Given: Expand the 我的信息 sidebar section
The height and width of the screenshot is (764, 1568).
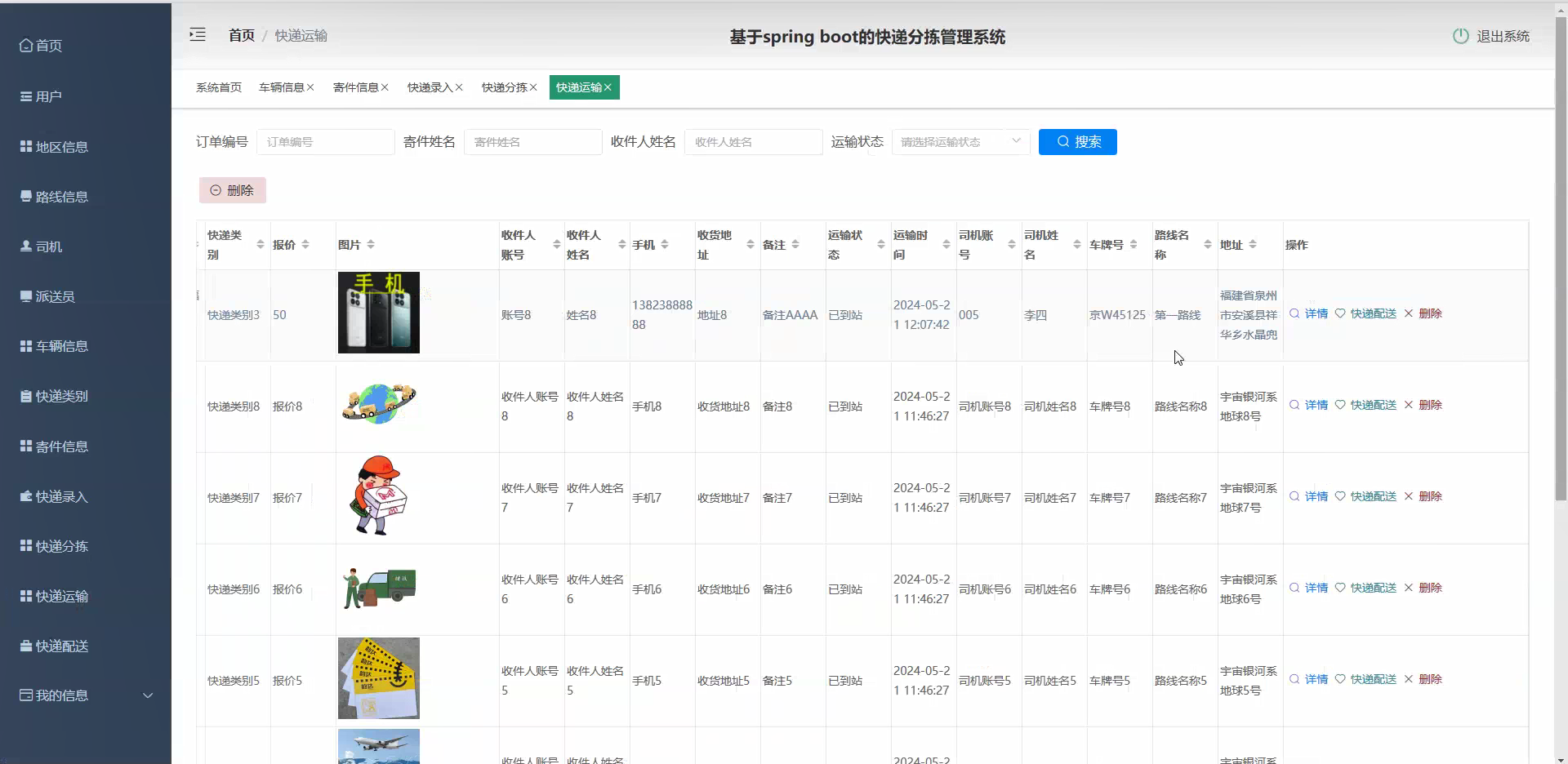Looking at the screenshot, I should 147,695.
